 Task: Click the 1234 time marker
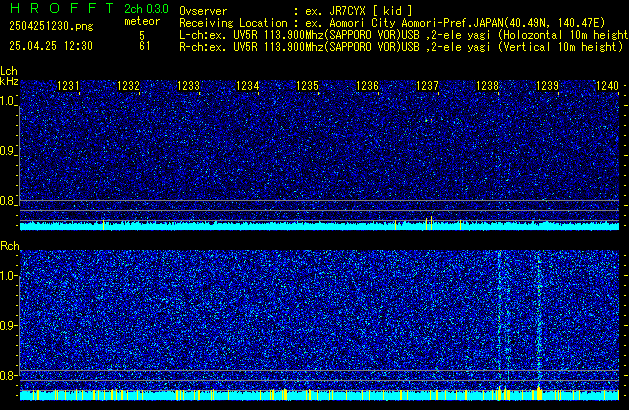[x=248, y=86]
